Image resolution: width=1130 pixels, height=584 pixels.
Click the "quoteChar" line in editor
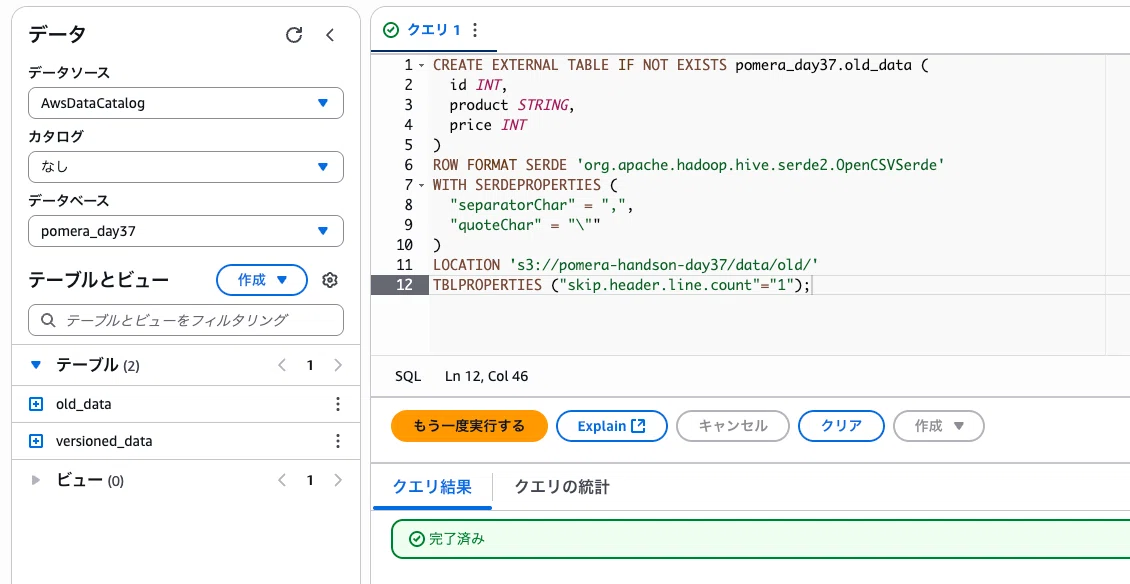525,225
